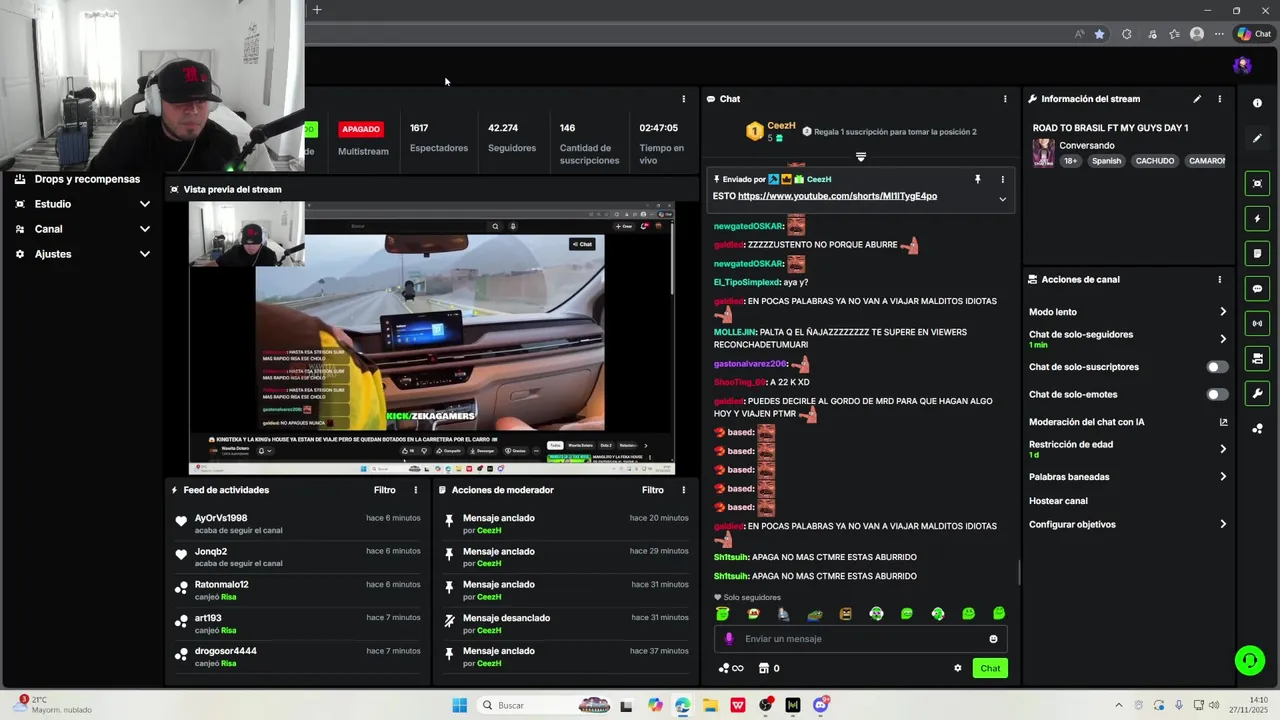Click the browser favorites star icon
Image resolution: width=1280 pixels, height=720 pixels.
1100,34
